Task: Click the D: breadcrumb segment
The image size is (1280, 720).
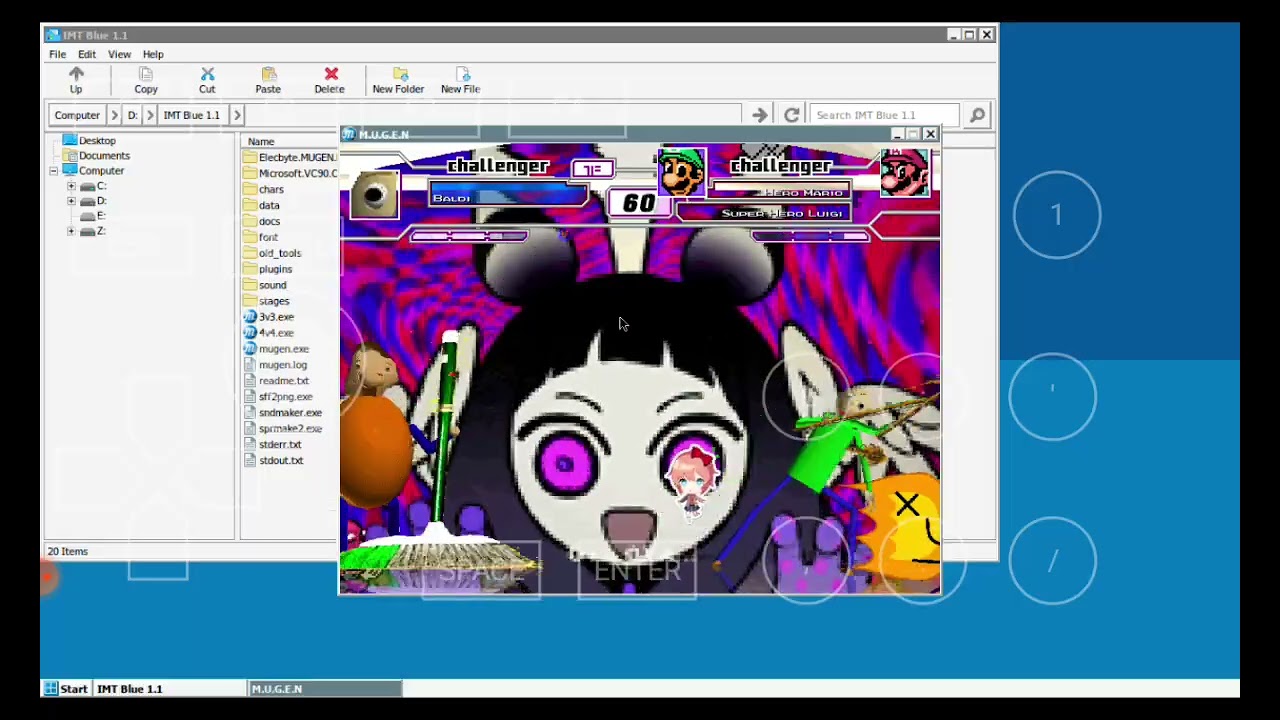Action: coord(132,115)
